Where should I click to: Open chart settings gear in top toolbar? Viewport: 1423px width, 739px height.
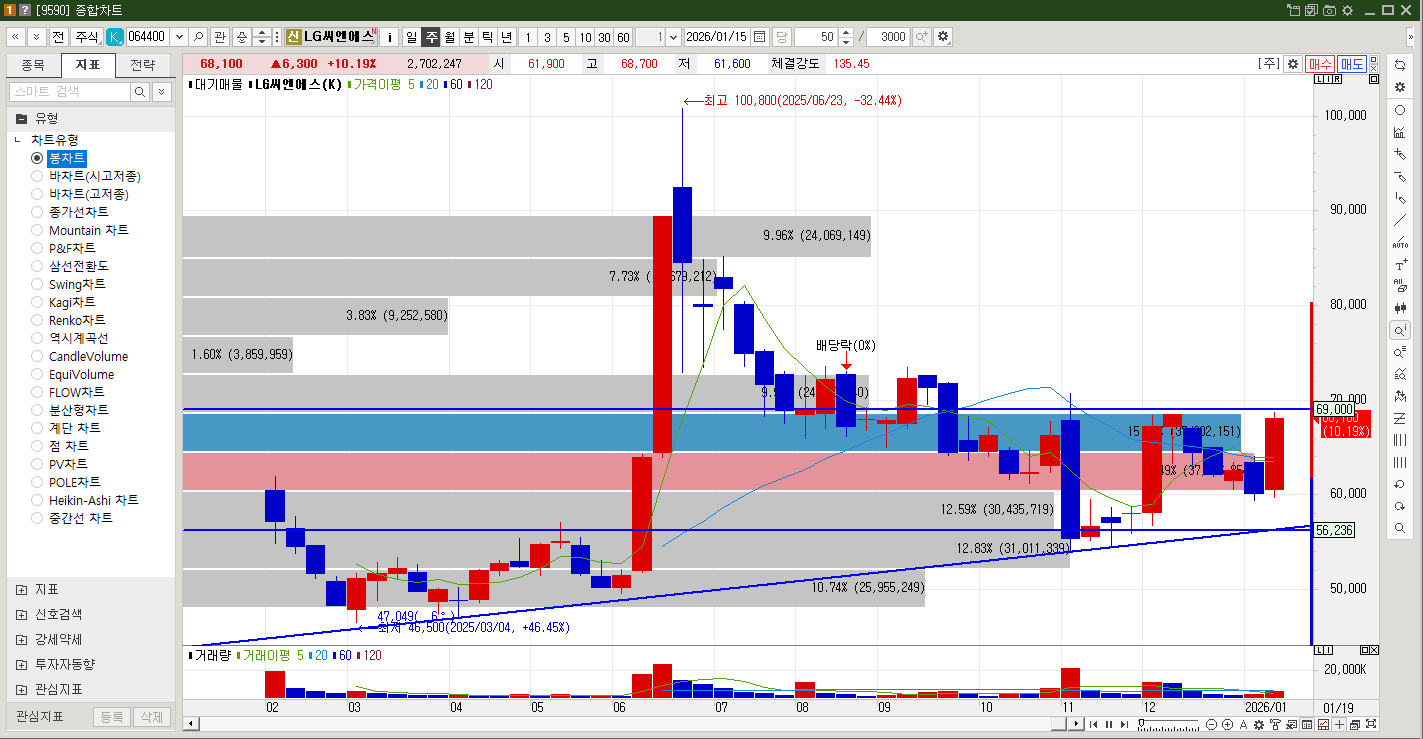tap(942, 37)
